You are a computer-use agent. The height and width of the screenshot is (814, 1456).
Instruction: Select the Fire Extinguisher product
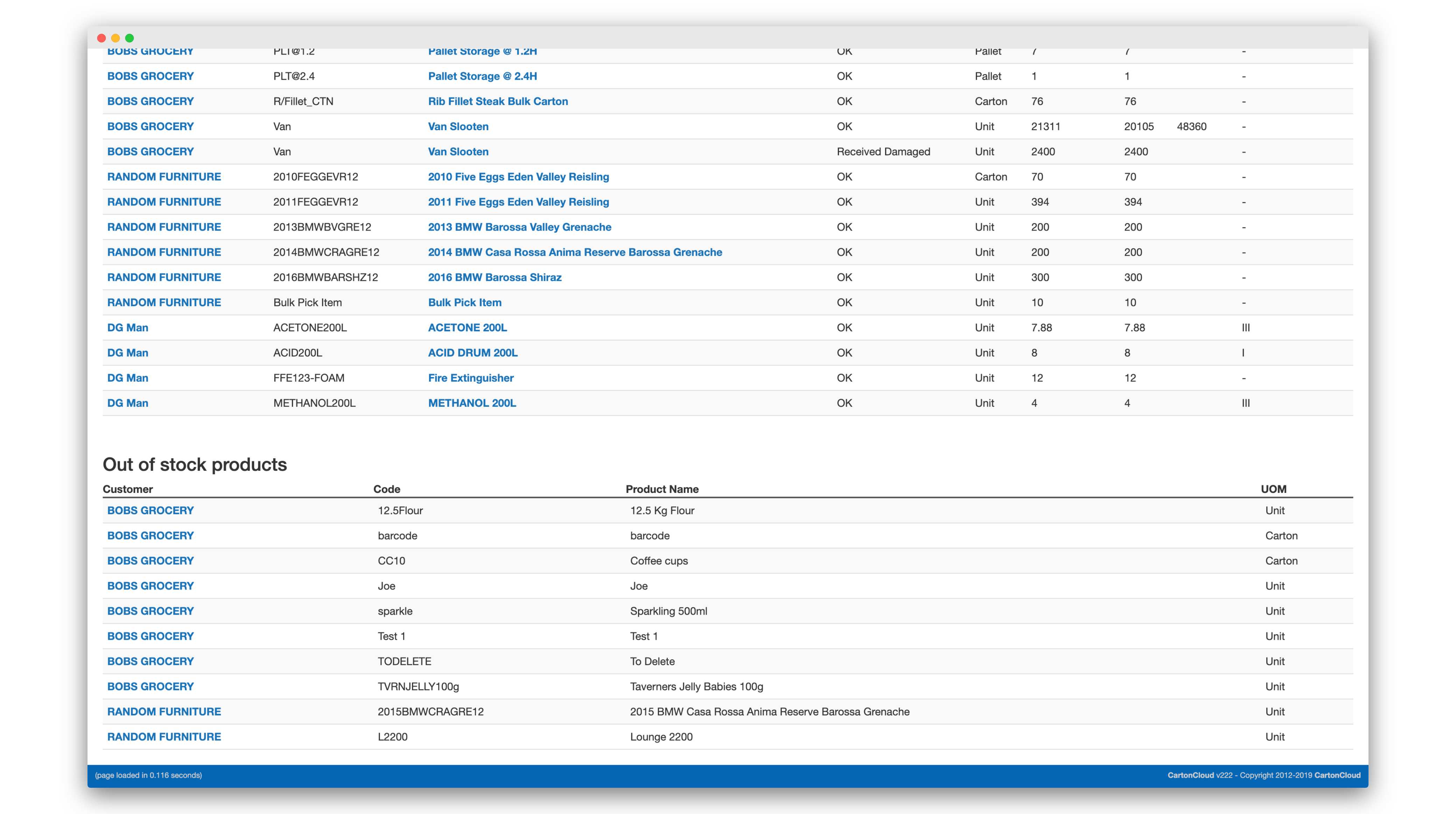[x=471, y=378]
